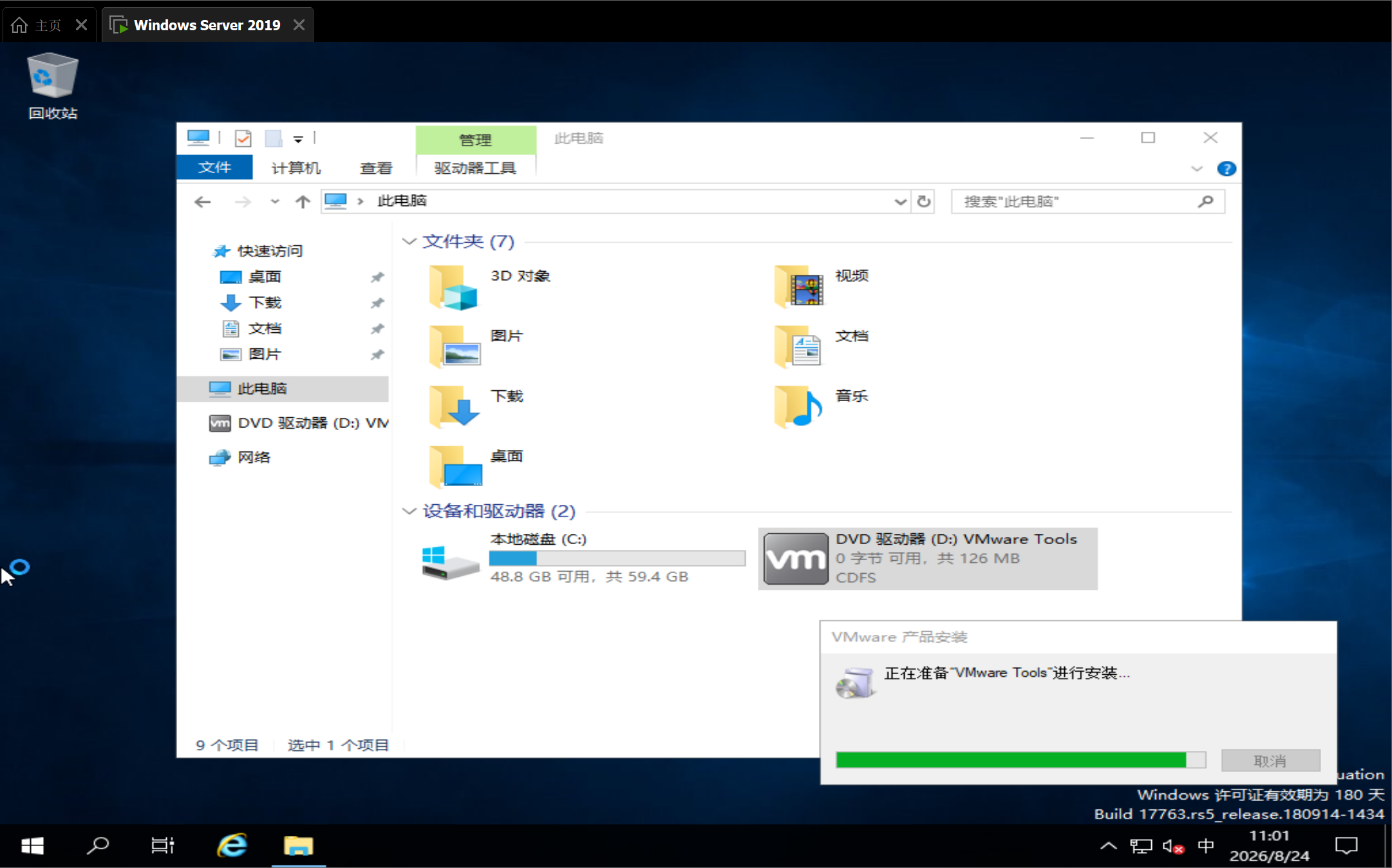Go back with the back arrow
Image resolution: width=1392 pixels, height=868 pixels.
click(x=203, y=202)
